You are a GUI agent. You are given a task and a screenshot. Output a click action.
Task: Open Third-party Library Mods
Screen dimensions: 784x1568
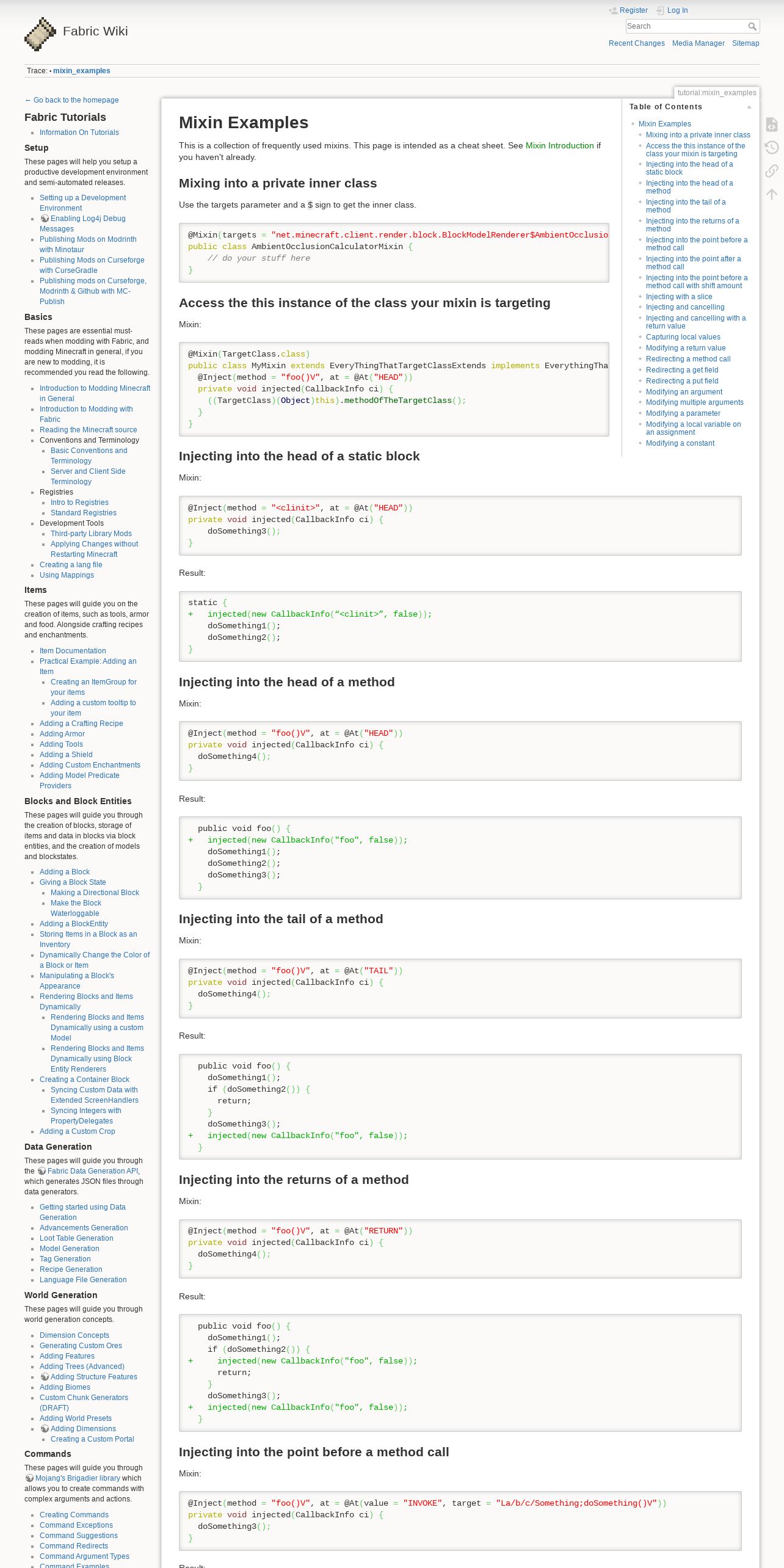point(91,534)
